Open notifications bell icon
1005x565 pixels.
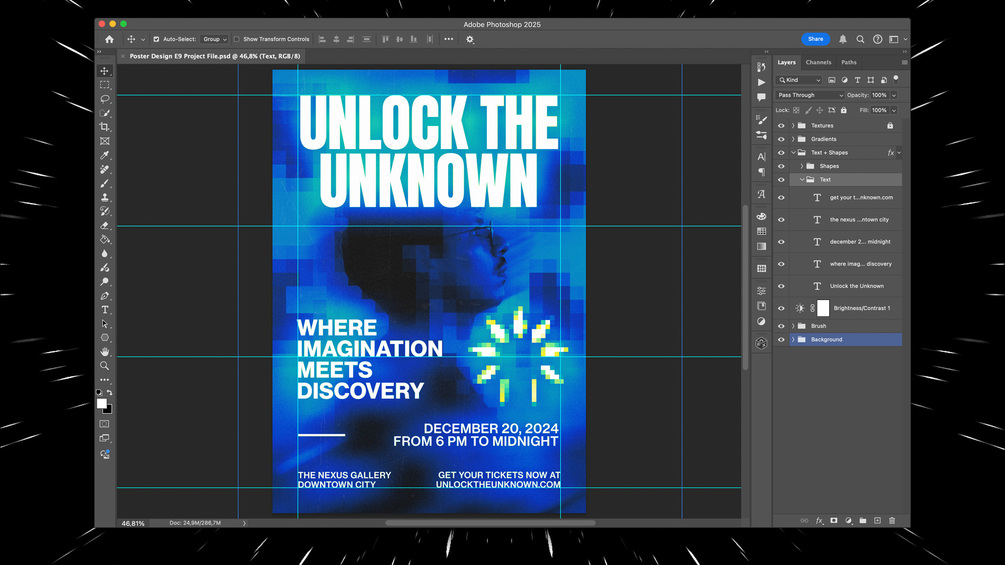843,39
